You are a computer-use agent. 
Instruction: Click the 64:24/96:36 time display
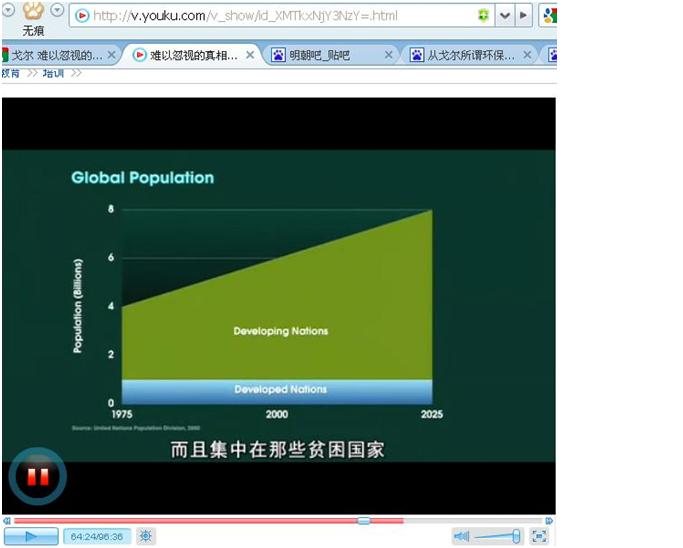coord(97,536)
